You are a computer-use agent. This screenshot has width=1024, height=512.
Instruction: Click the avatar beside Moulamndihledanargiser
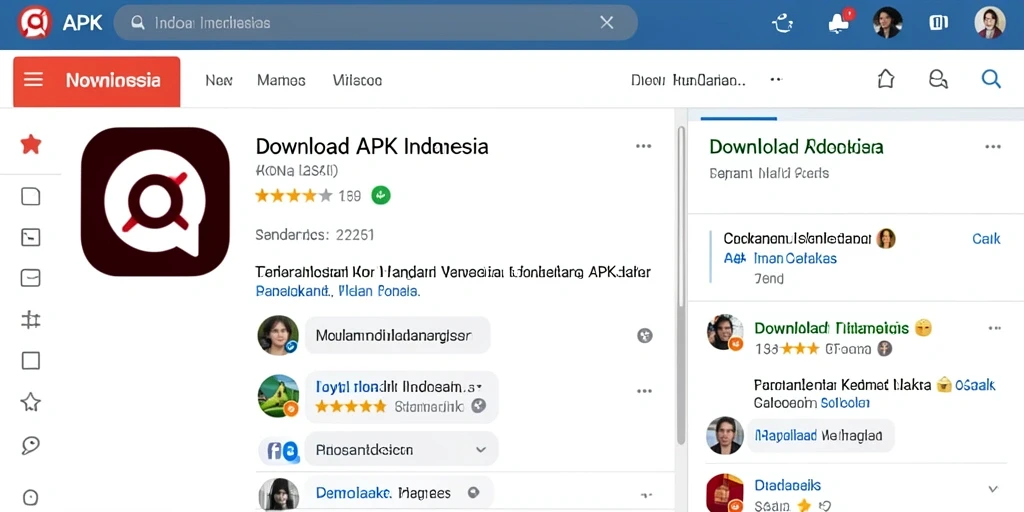[x=278, y=336]
